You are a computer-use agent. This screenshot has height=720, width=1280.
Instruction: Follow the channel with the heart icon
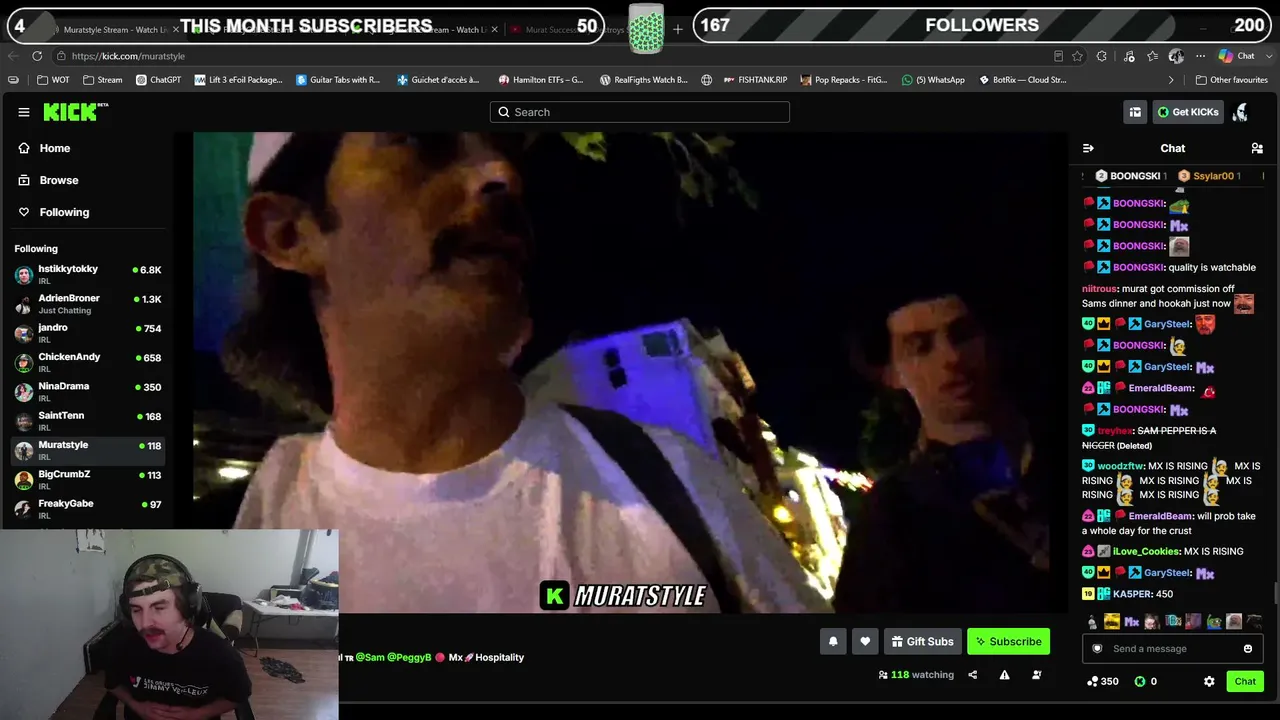[x=865, y=642]
